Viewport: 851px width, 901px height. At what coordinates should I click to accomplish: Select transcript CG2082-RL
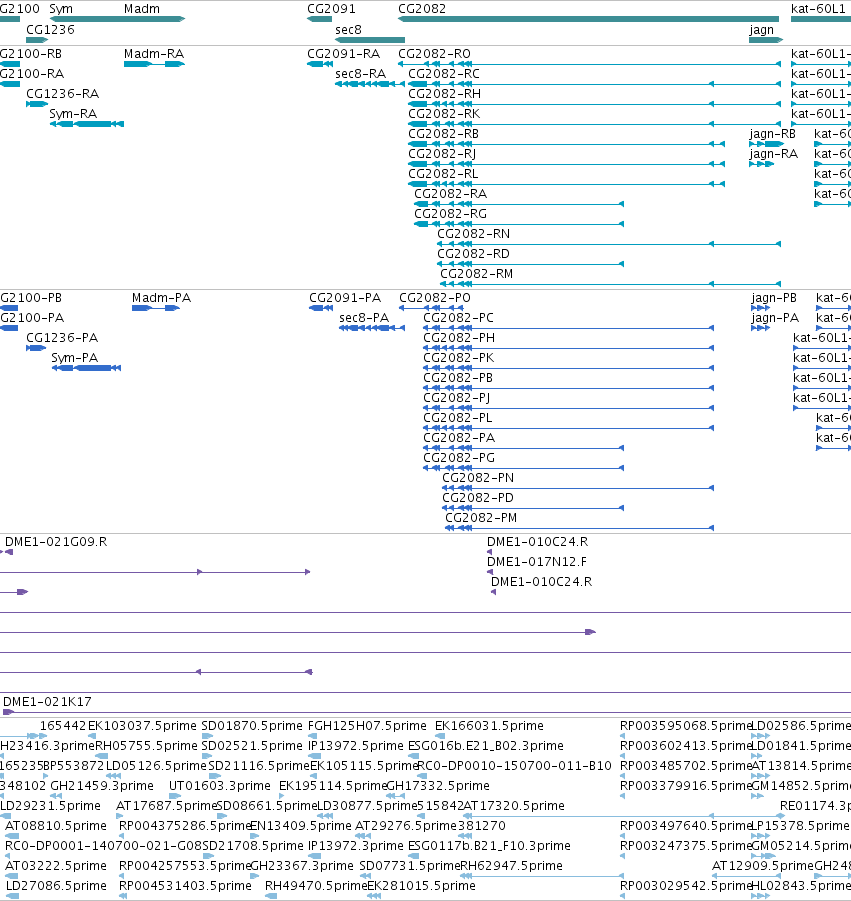(443, 174)
